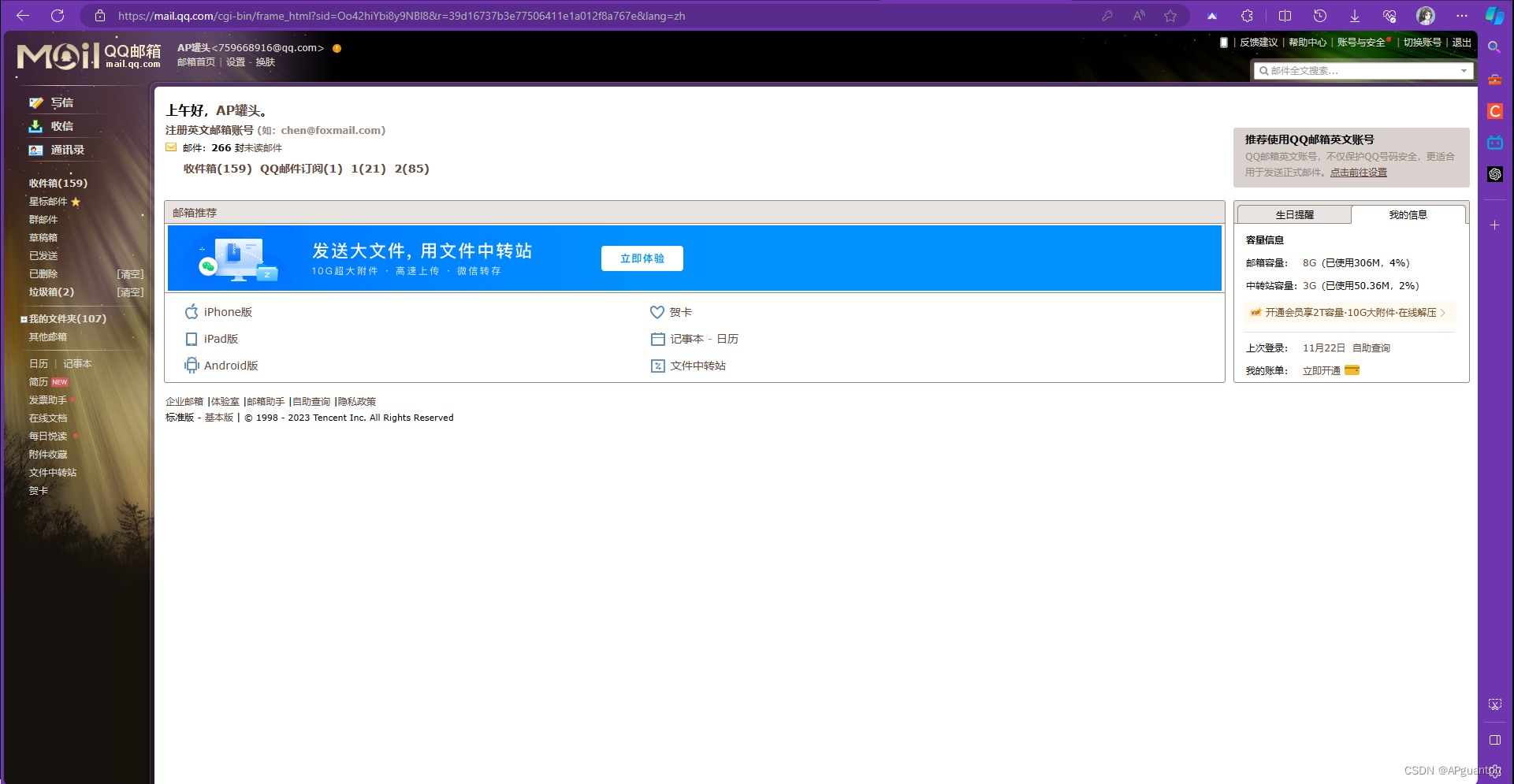
Task: Open the 发票助手 sidebar item
Action: [x=48, y=400]
